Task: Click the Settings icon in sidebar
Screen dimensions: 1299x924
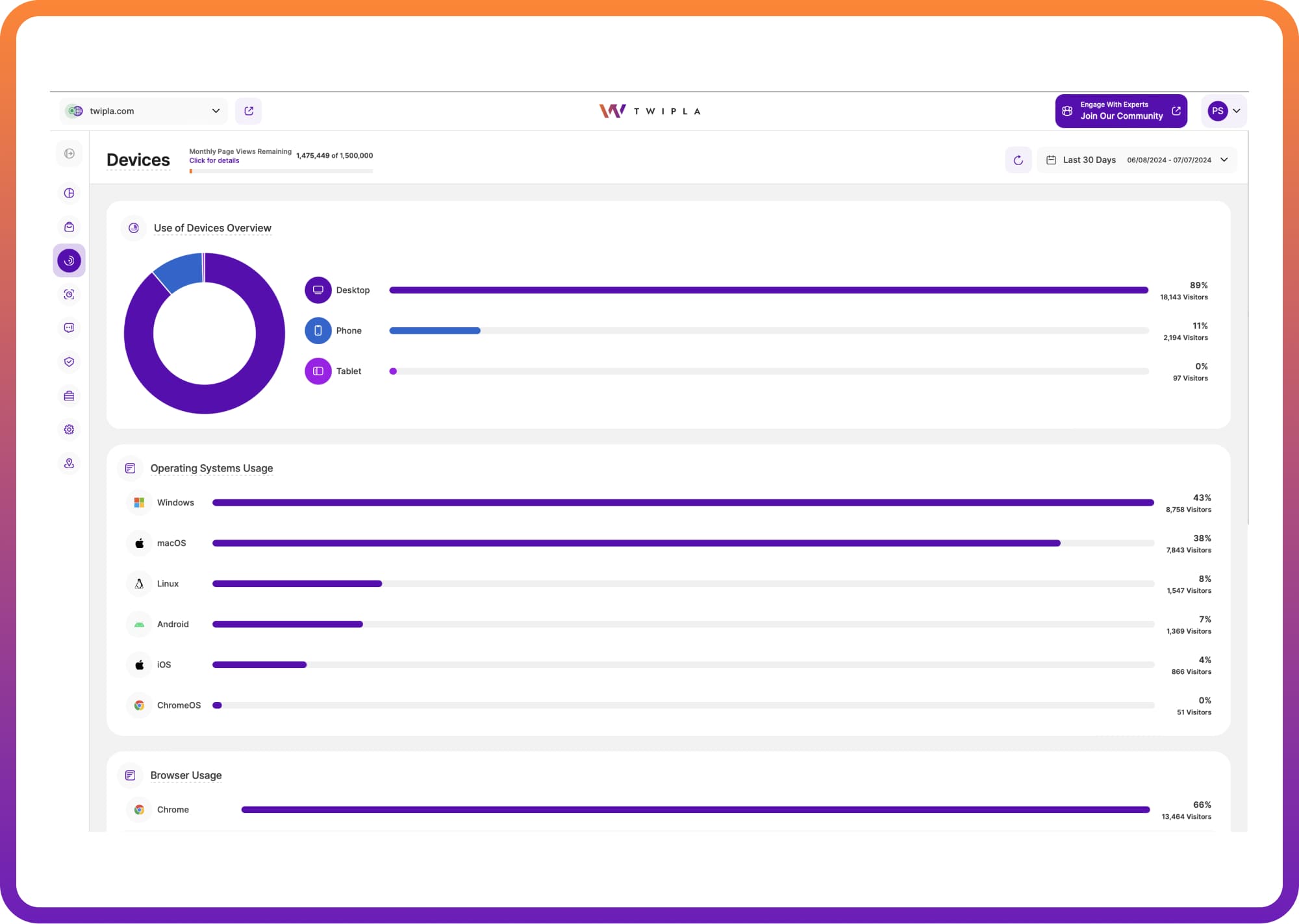Action: (68, 429)
